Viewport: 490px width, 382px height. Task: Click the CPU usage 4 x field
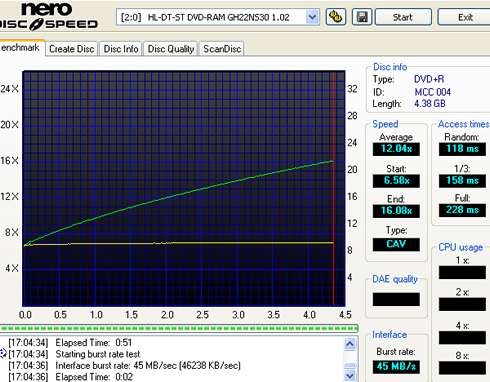coord(462,338)
